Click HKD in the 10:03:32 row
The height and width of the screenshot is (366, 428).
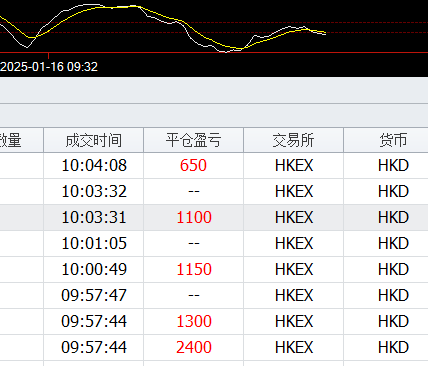click(x=393, y=191)
